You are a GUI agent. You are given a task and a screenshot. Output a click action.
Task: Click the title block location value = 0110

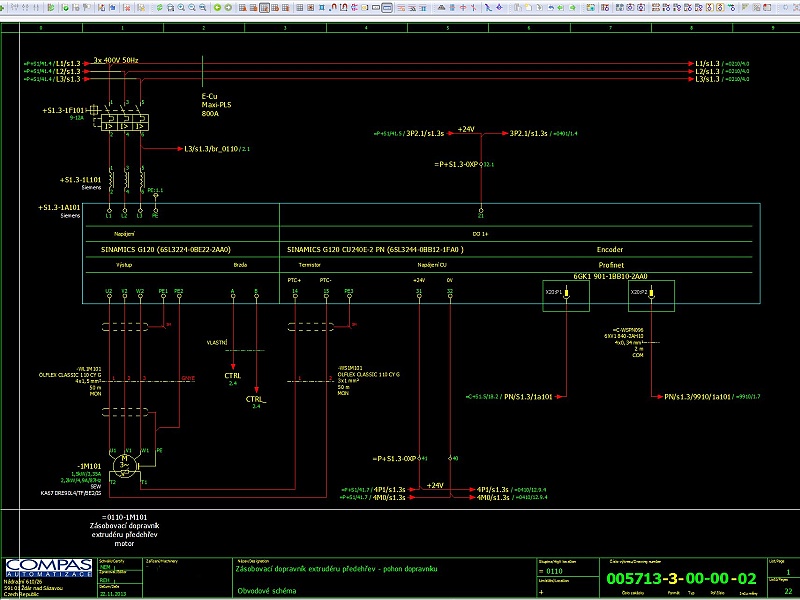click(x=551, y=571)
